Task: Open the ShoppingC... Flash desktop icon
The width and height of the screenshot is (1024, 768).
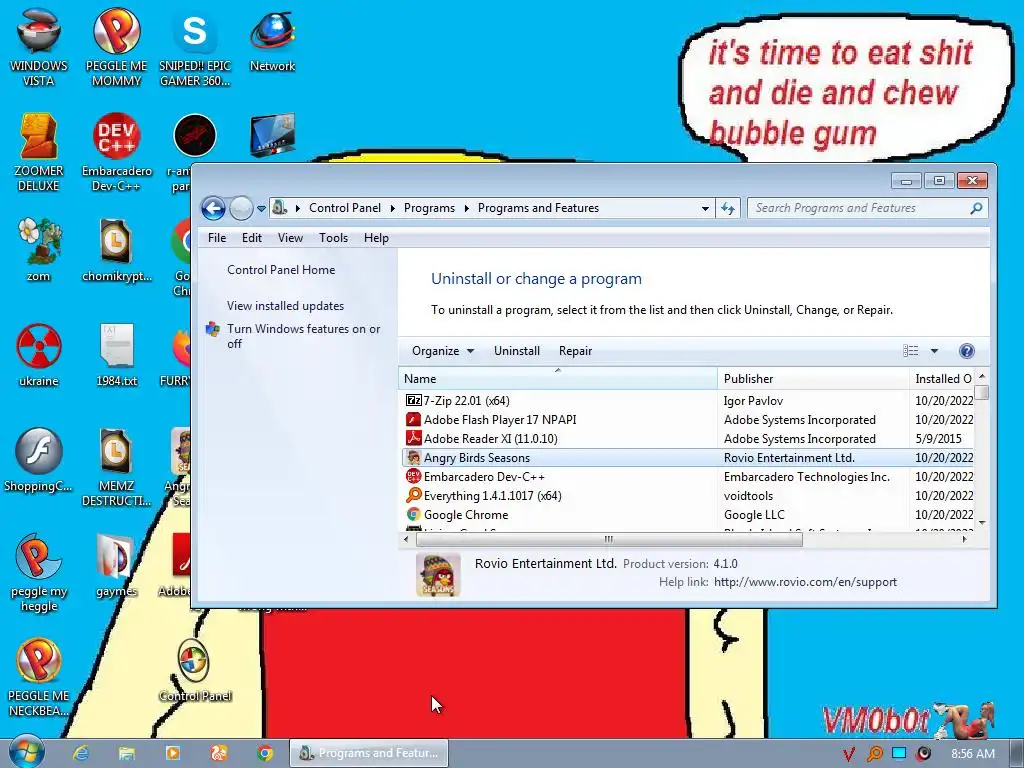Action: point(39,460)
